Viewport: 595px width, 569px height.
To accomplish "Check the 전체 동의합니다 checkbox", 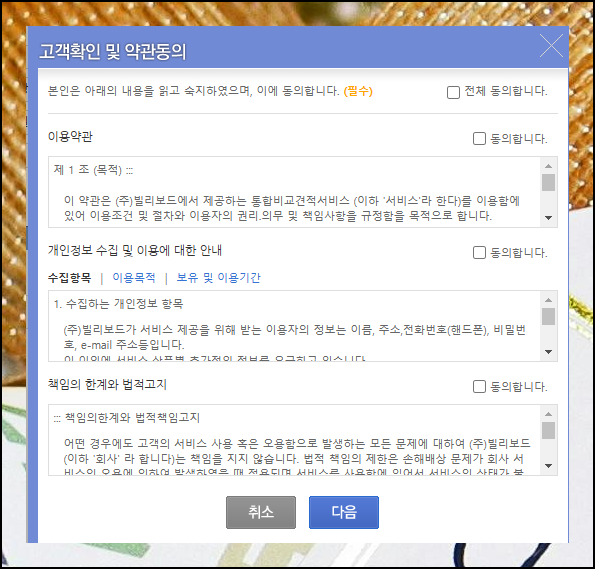I will coord(453,92).
